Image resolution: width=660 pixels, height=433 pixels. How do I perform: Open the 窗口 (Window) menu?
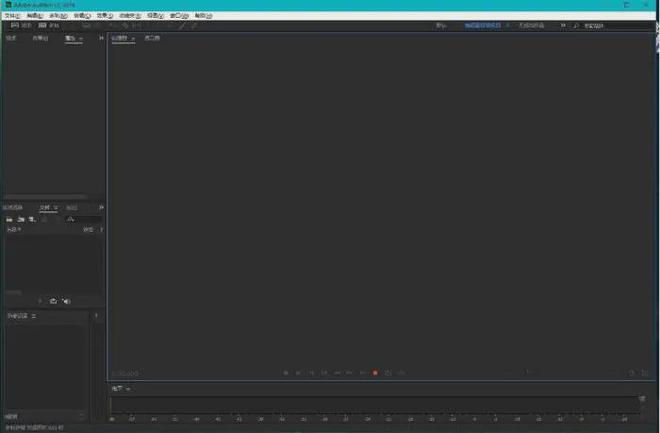179,16
